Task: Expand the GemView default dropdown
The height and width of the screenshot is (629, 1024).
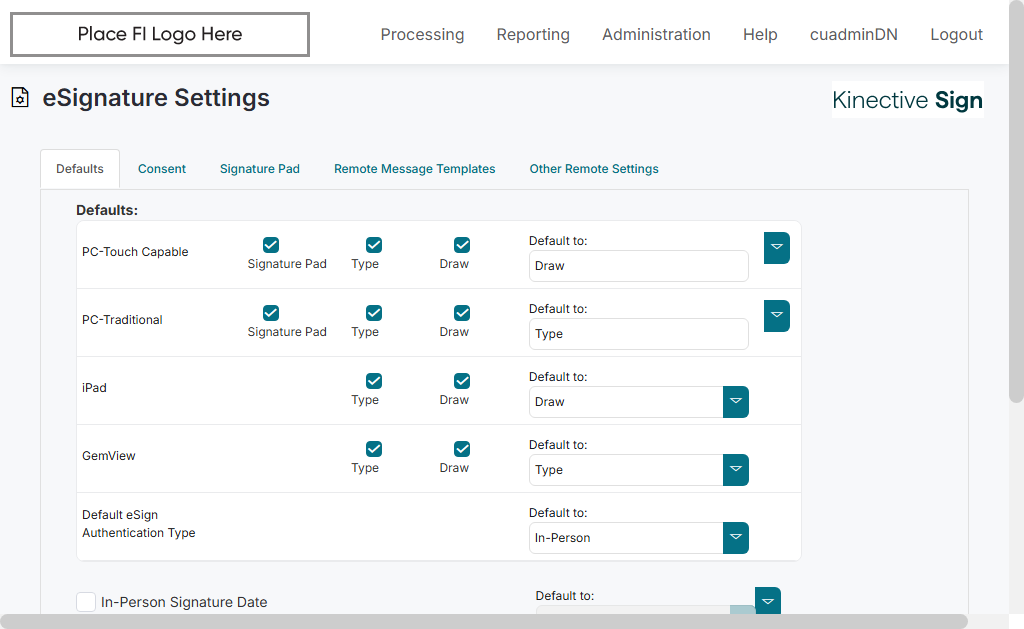Action: (736, 470)
